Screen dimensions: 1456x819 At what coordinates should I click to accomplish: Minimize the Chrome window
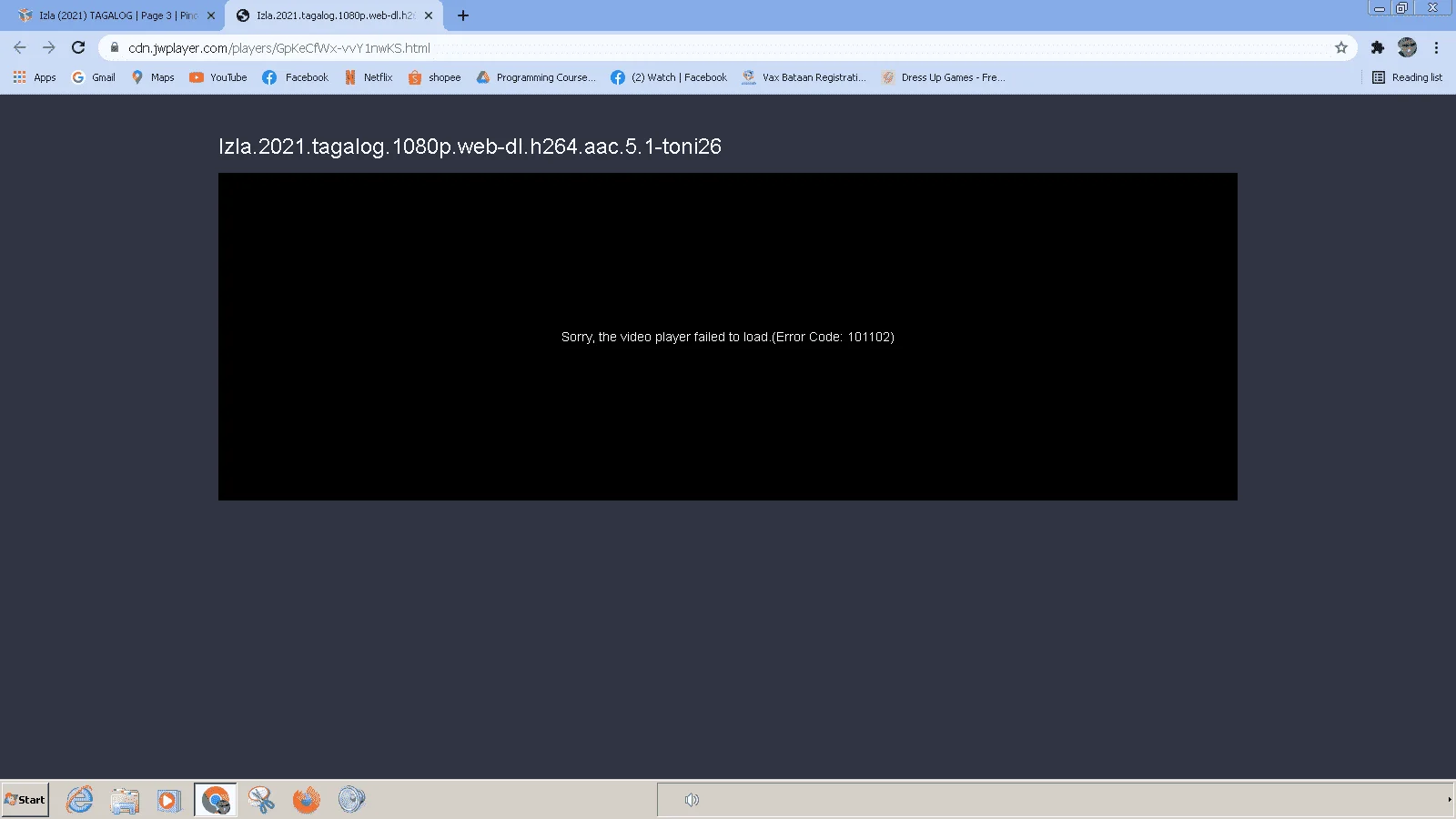coord(1380,7)
